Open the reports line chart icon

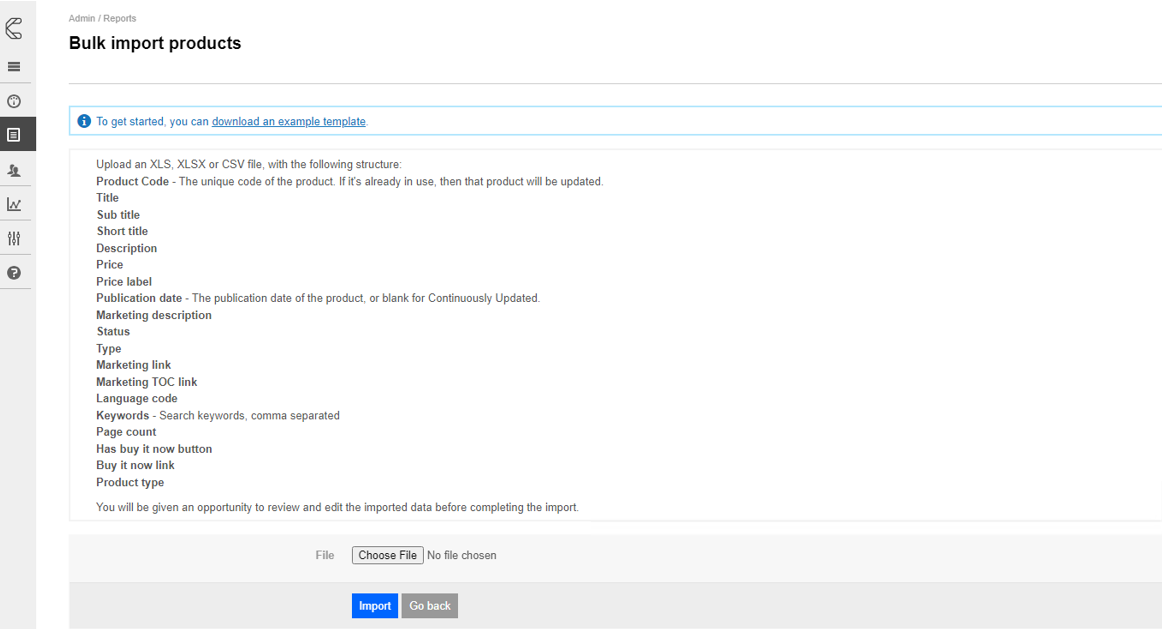14,204
